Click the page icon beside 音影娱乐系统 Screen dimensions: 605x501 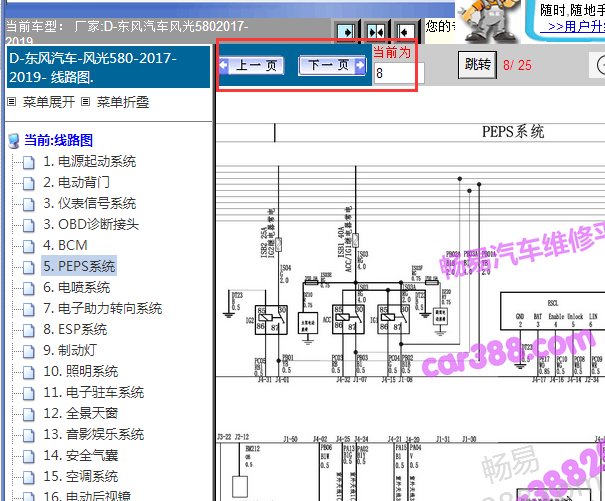point(29,435)
